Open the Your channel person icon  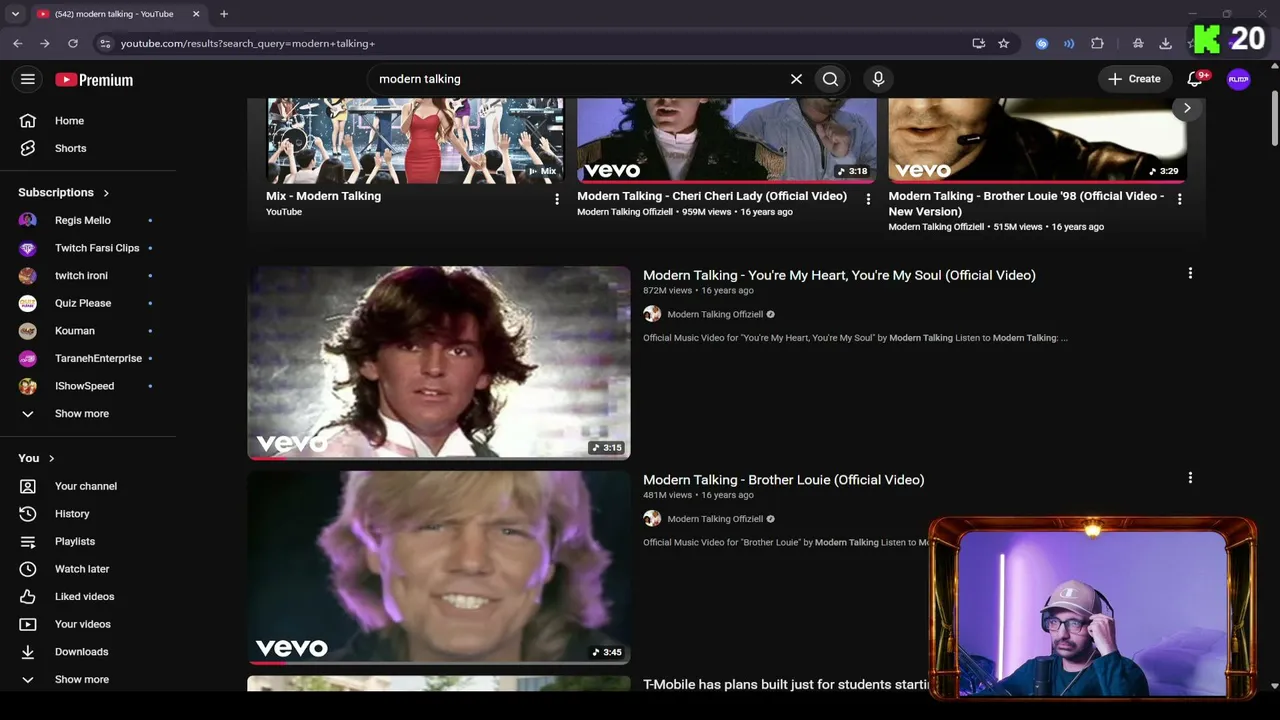point(28,486)
